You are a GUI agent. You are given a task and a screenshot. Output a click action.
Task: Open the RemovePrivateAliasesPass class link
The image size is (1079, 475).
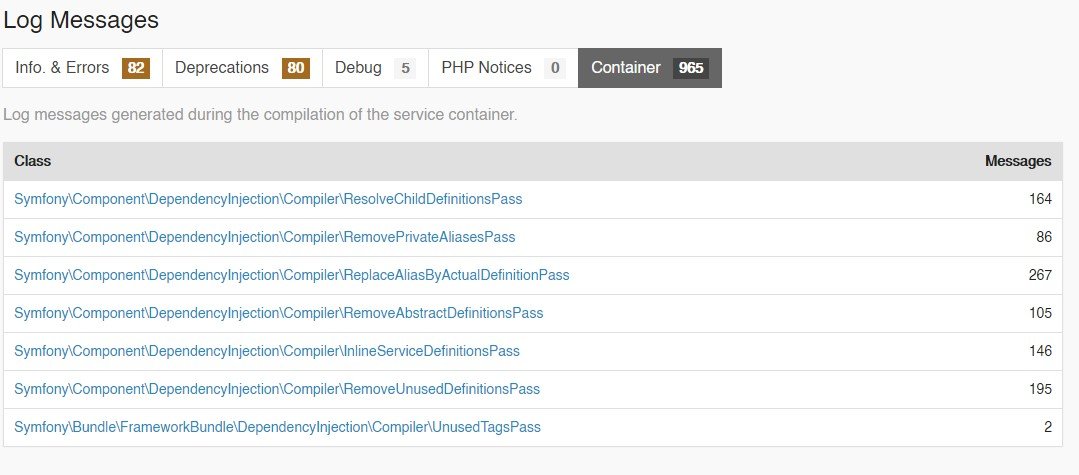(265, 237)
